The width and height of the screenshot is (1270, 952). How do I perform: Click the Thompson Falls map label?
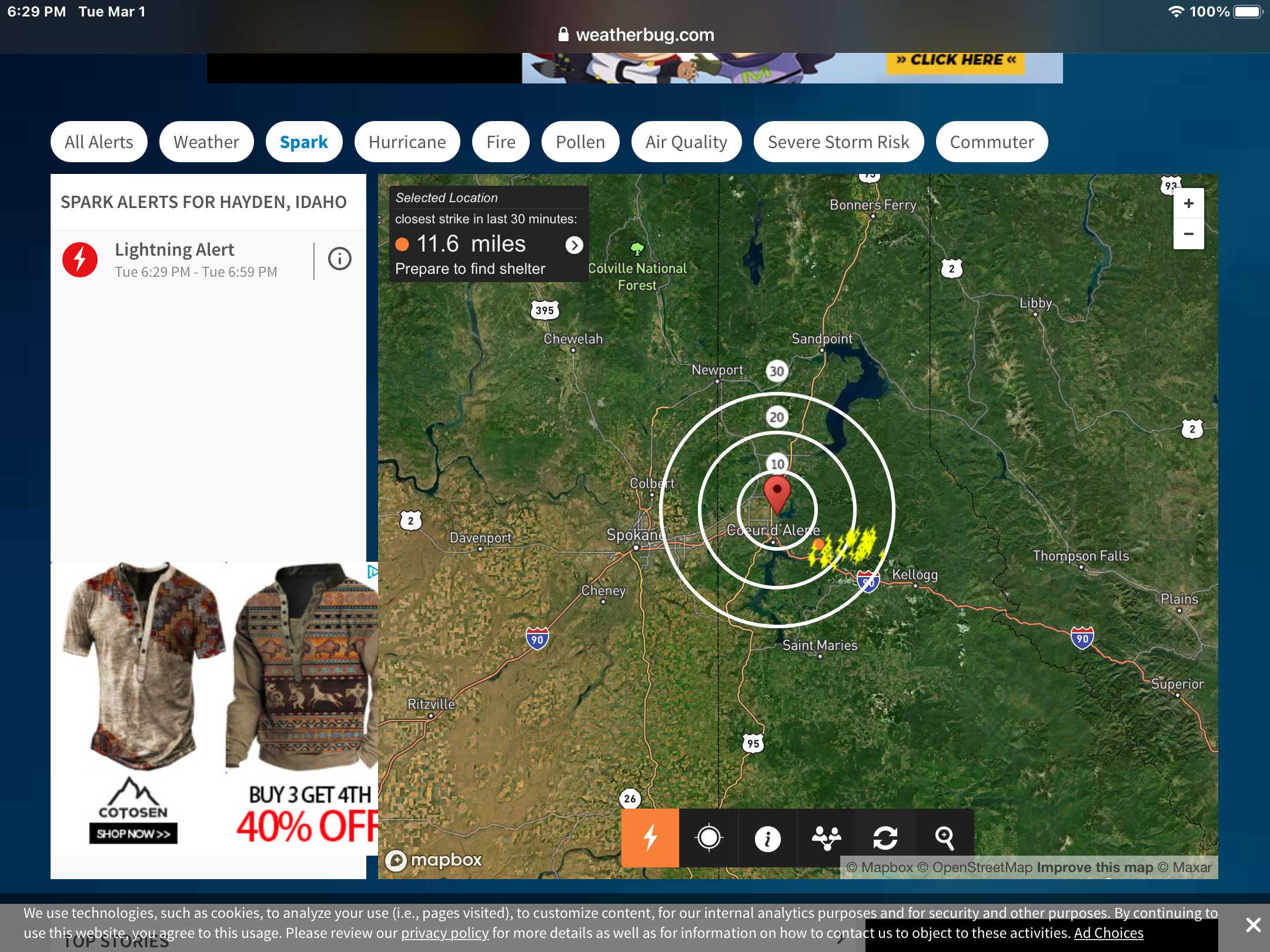click(1081, 555)
